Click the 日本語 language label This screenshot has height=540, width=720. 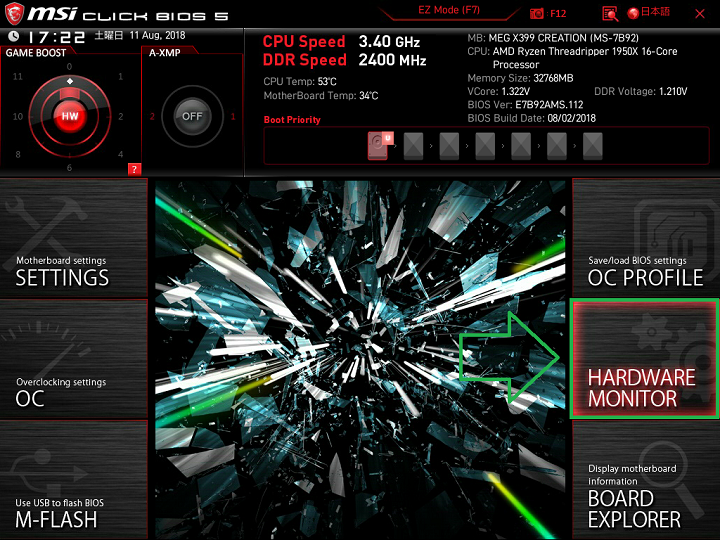(655, 12)
